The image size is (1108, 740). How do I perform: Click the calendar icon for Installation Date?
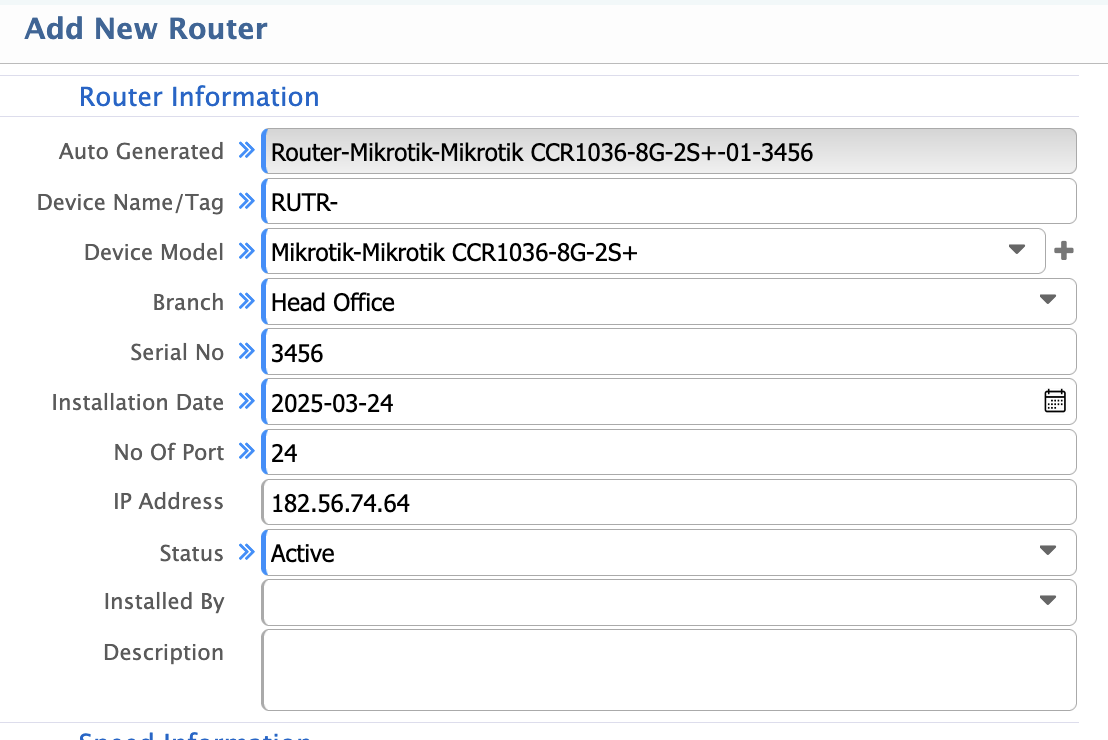tap(1055, 401)
